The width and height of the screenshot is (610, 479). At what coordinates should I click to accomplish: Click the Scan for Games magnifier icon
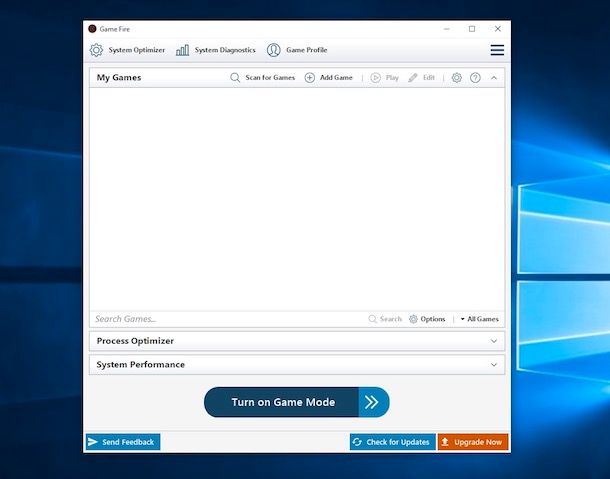point(235,77)
